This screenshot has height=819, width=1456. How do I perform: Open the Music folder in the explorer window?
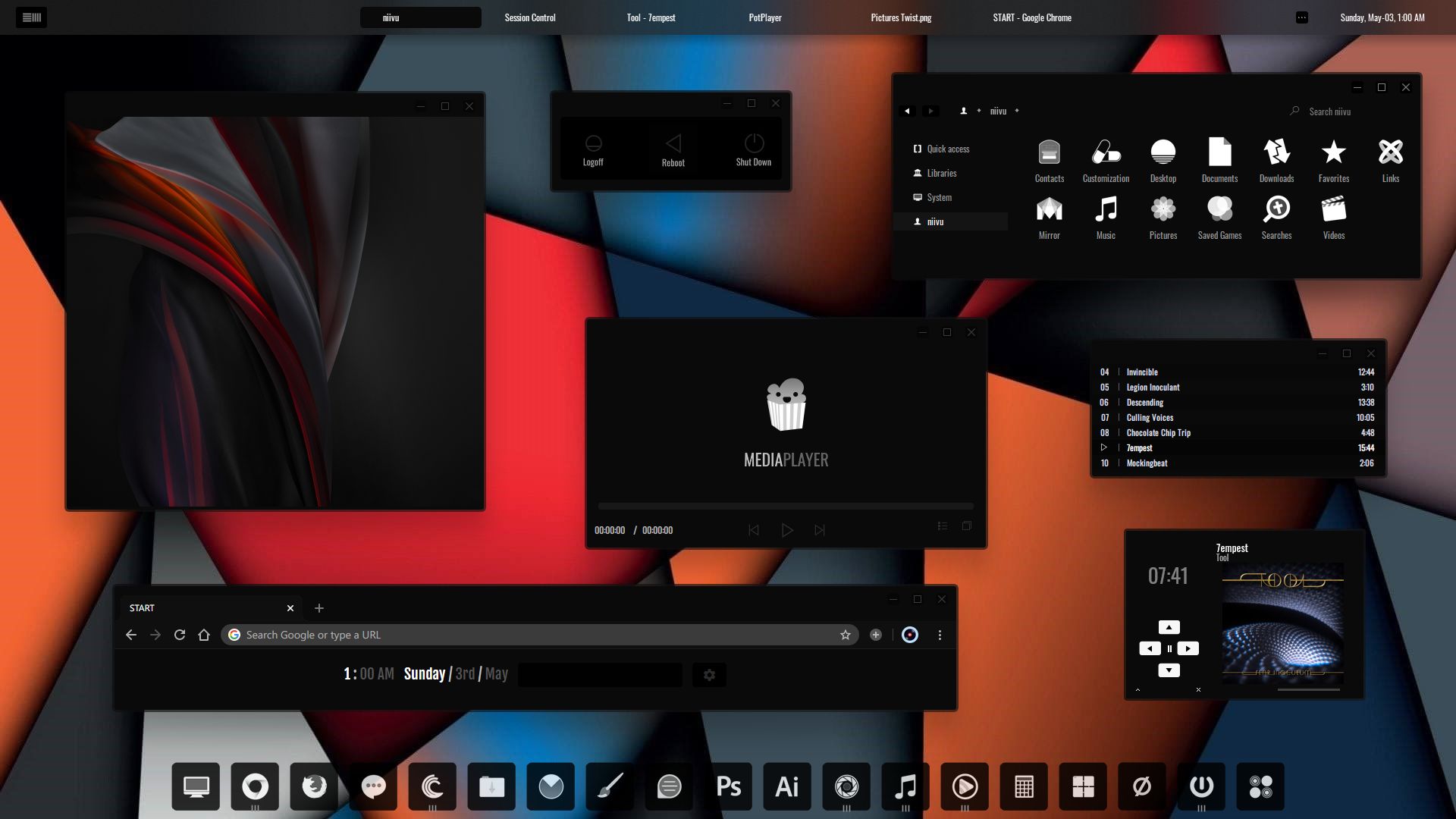coord(1106,216)
